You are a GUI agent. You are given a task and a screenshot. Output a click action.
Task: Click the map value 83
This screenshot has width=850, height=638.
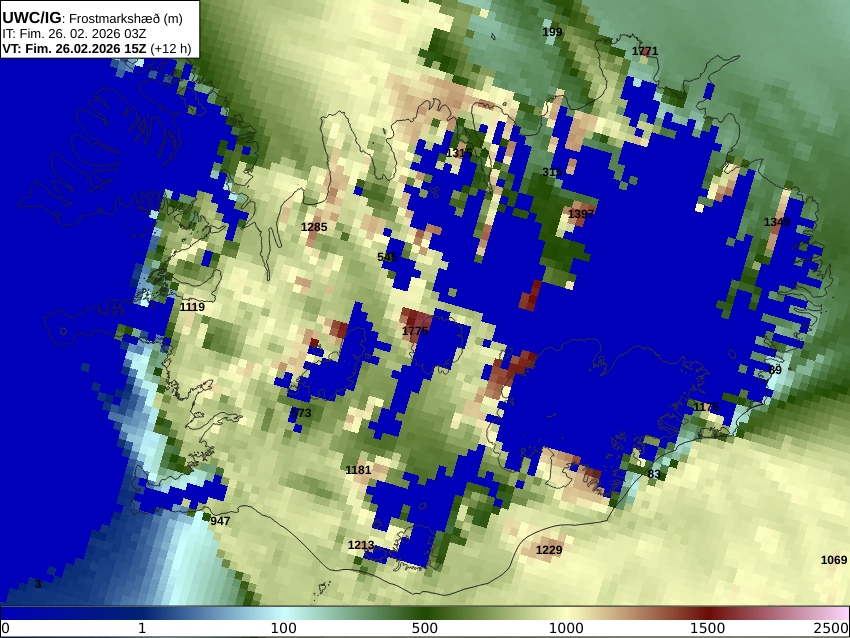click(x=654, y=474)
